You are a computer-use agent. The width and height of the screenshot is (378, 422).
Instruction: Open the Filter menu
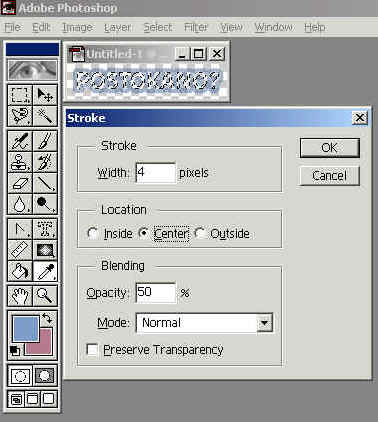point(196,27)
